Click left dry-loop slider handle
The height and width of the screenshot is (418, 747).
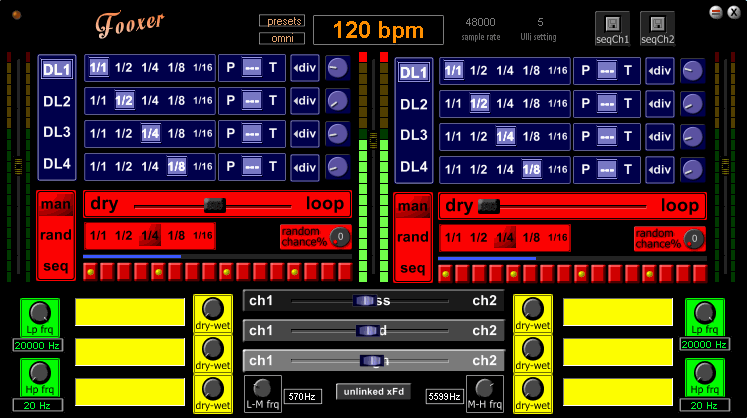click(214, 205)
